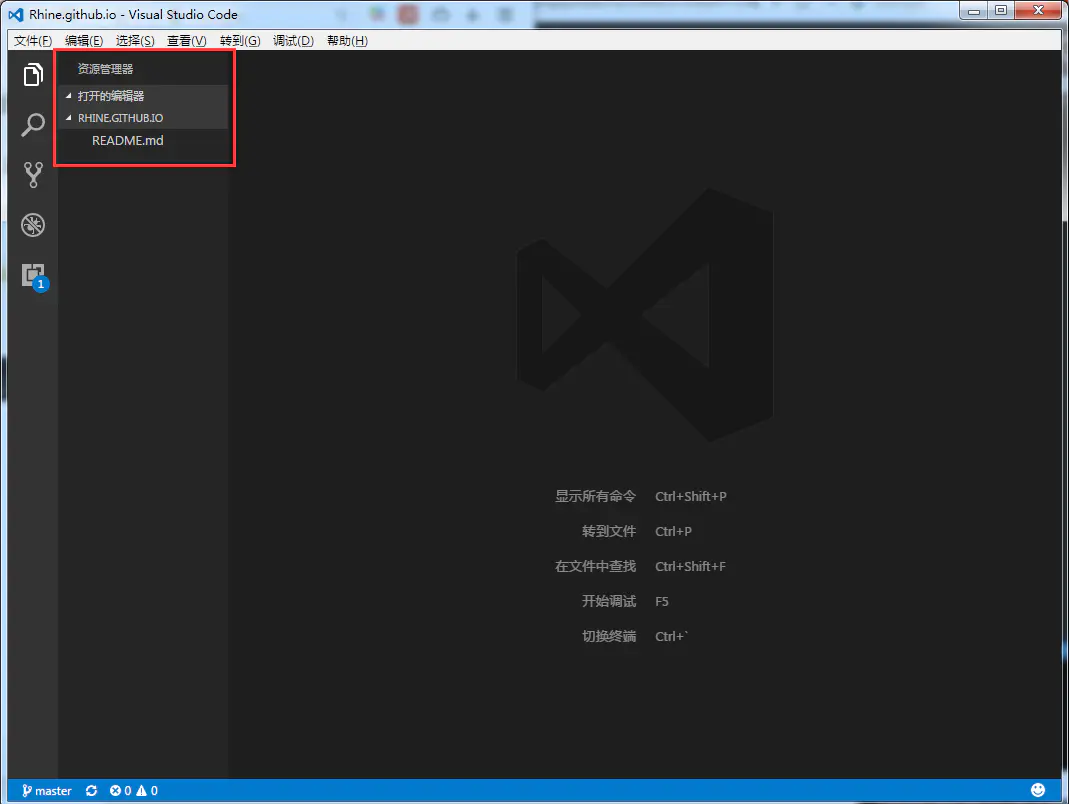Viewport: 1069px width, 804px height.
Task: Open the 文件(F) menu
Action: point(33,41)
